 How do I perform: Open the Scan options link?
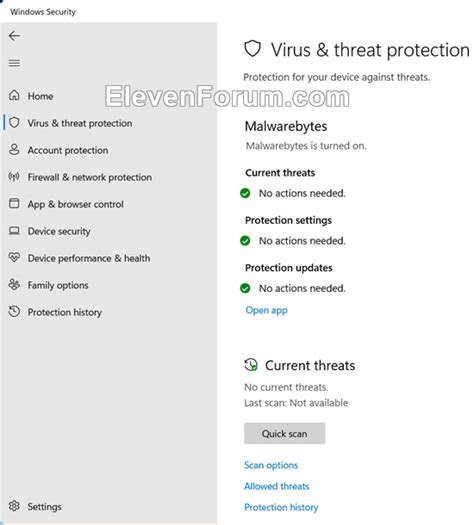pos(271,465)
